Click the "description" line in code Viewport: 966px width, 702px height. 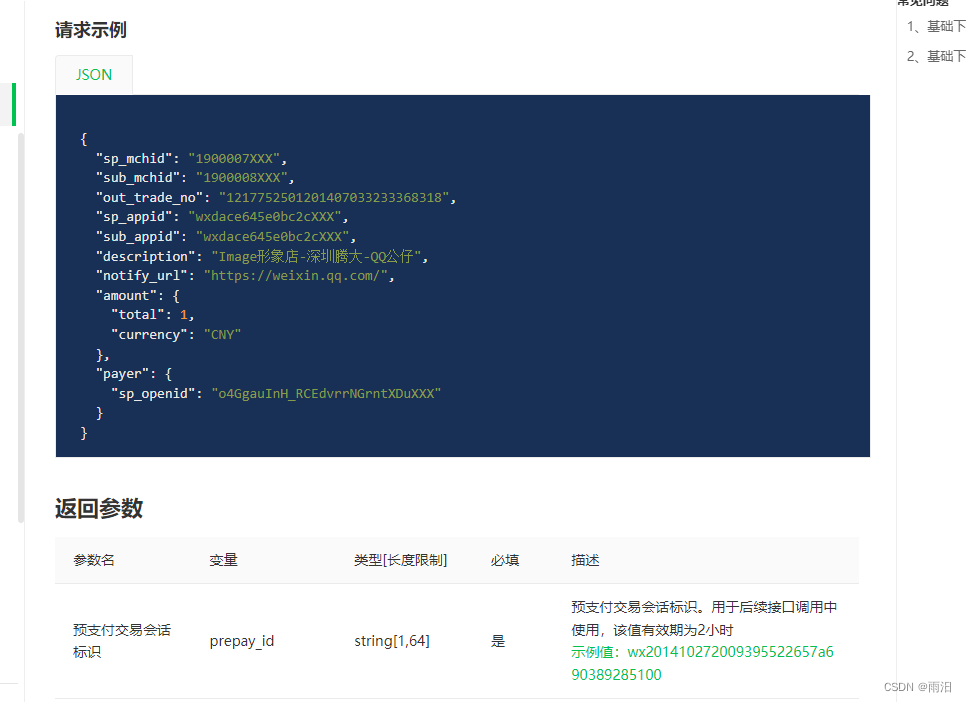tap(262, 256)
